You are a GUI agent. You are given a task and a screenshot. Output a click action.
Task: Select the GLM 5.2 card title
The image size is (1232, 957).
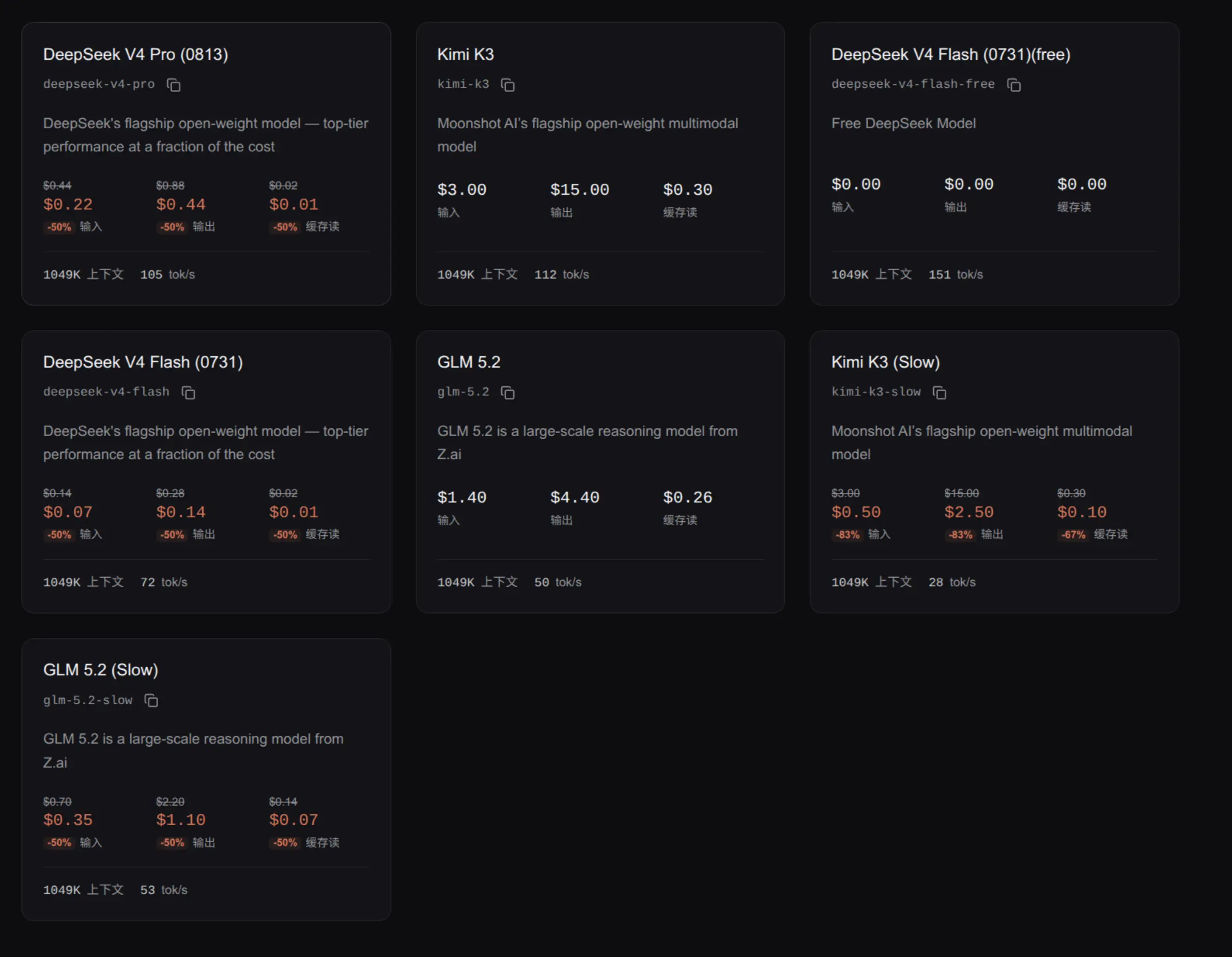click(x=469, y=362)
